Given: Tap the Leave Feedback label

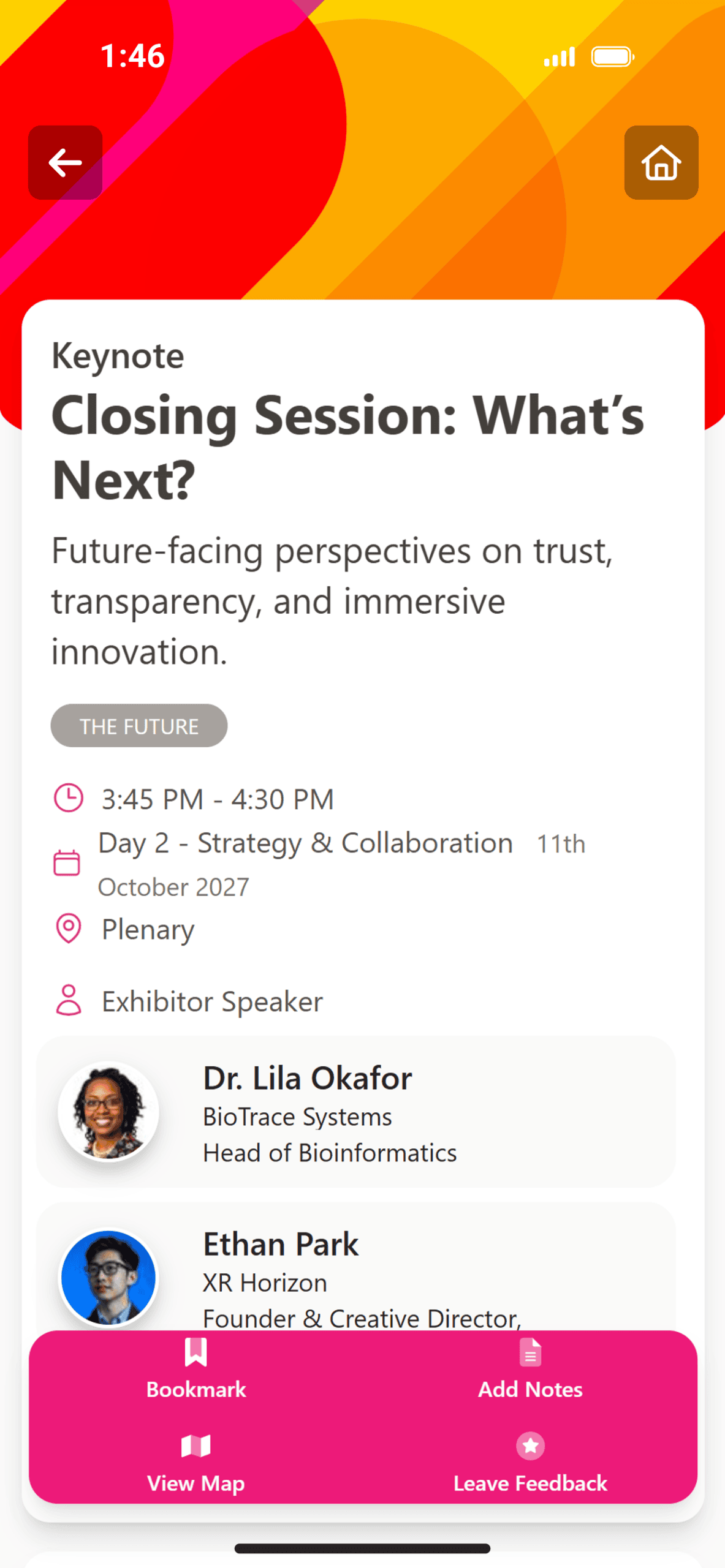Looking at the screenshot, I should pyautogui.click(x=530, y=1483).
